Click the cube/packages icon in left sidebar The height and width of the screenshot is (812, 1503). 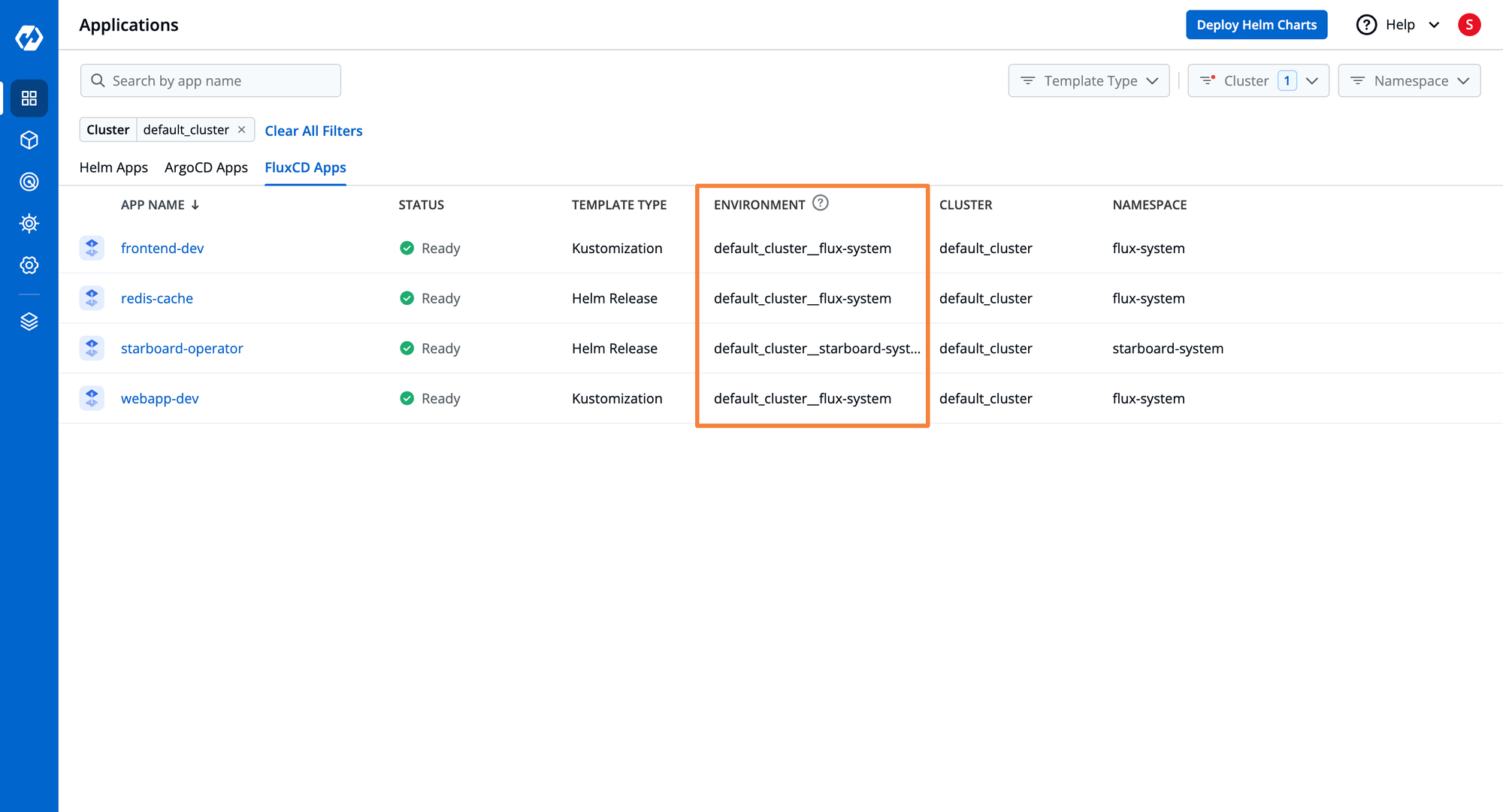tap(28, 140)
